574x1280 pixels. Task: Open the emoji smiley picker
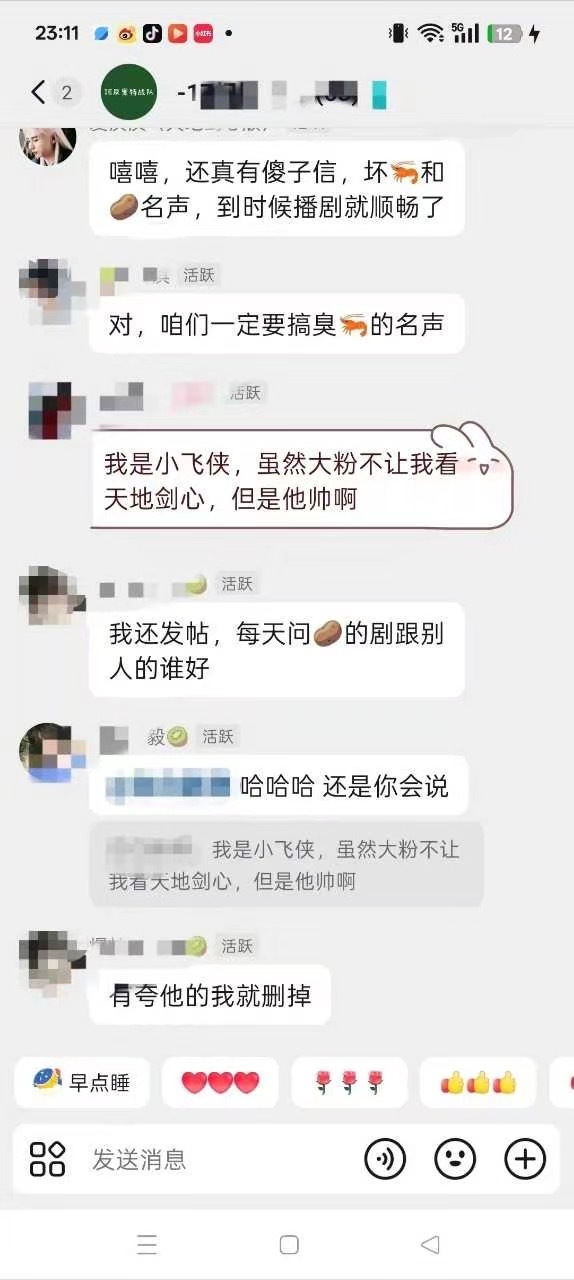[455, 1159]
